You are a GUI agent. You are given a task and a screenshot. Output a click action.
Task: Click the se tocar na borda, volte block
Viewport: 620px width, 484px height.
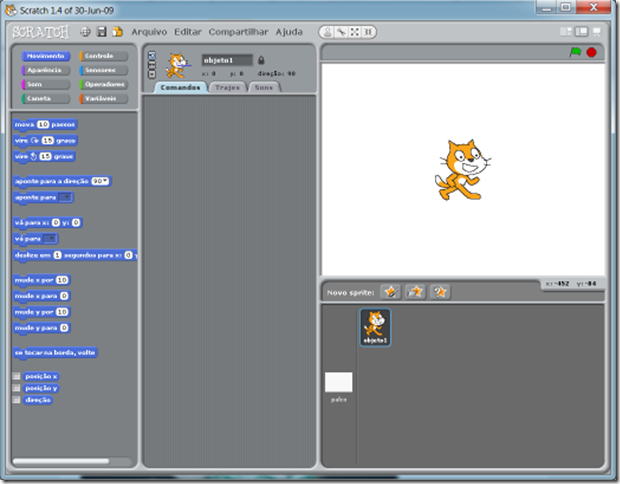click(55, 353)
